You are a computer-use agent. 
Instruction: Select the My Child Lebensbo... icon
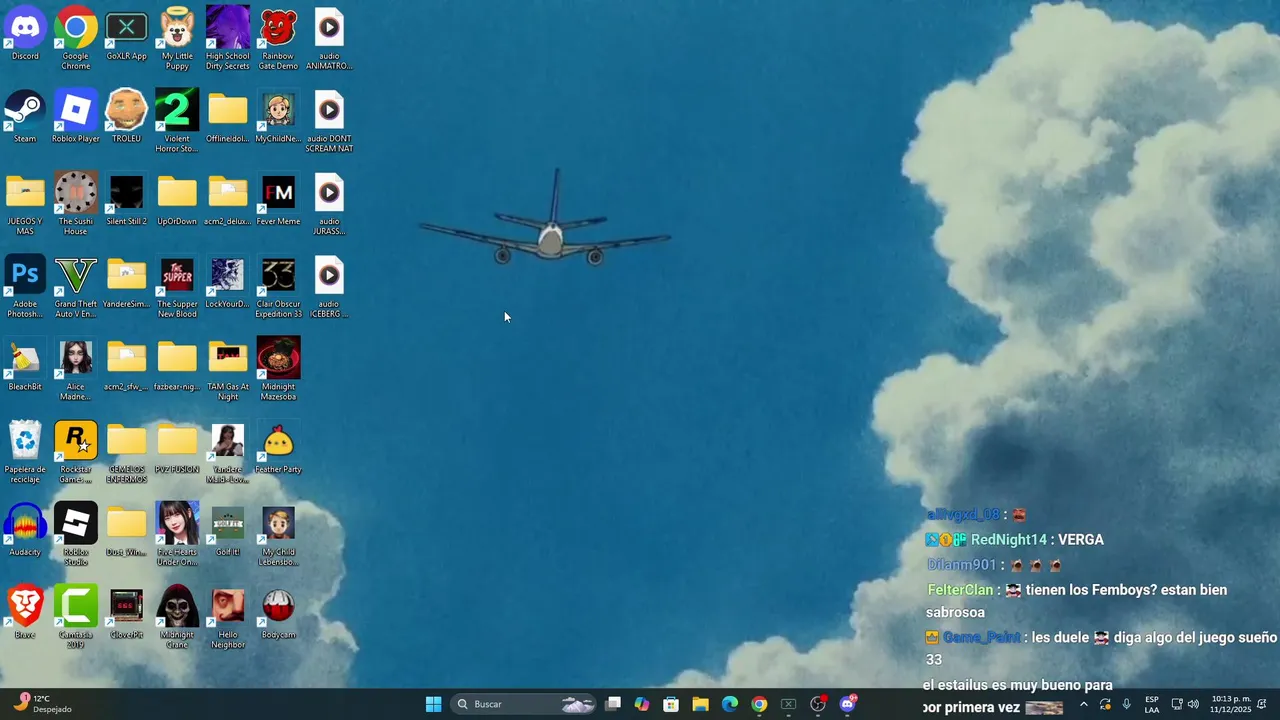[x=278, y=534]
